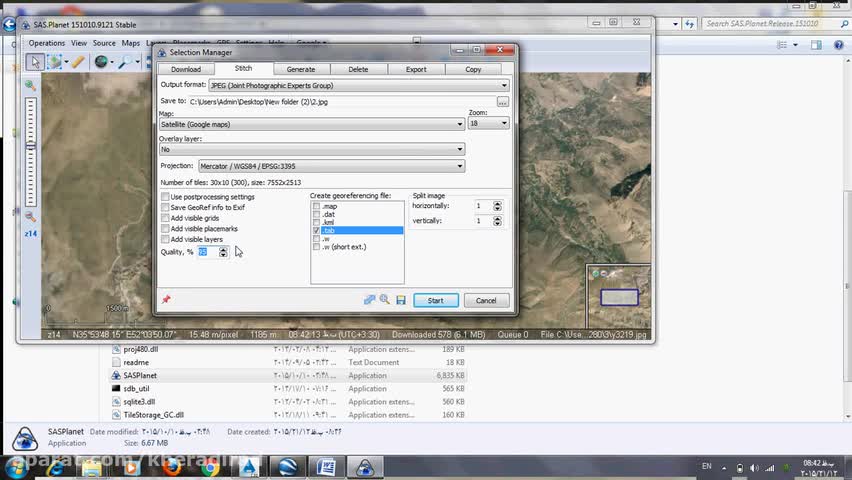Image resolution: width=852 pixels, height=480 pixels.
Task: Click the Explorer back arrow button
Action: point(9,24)
